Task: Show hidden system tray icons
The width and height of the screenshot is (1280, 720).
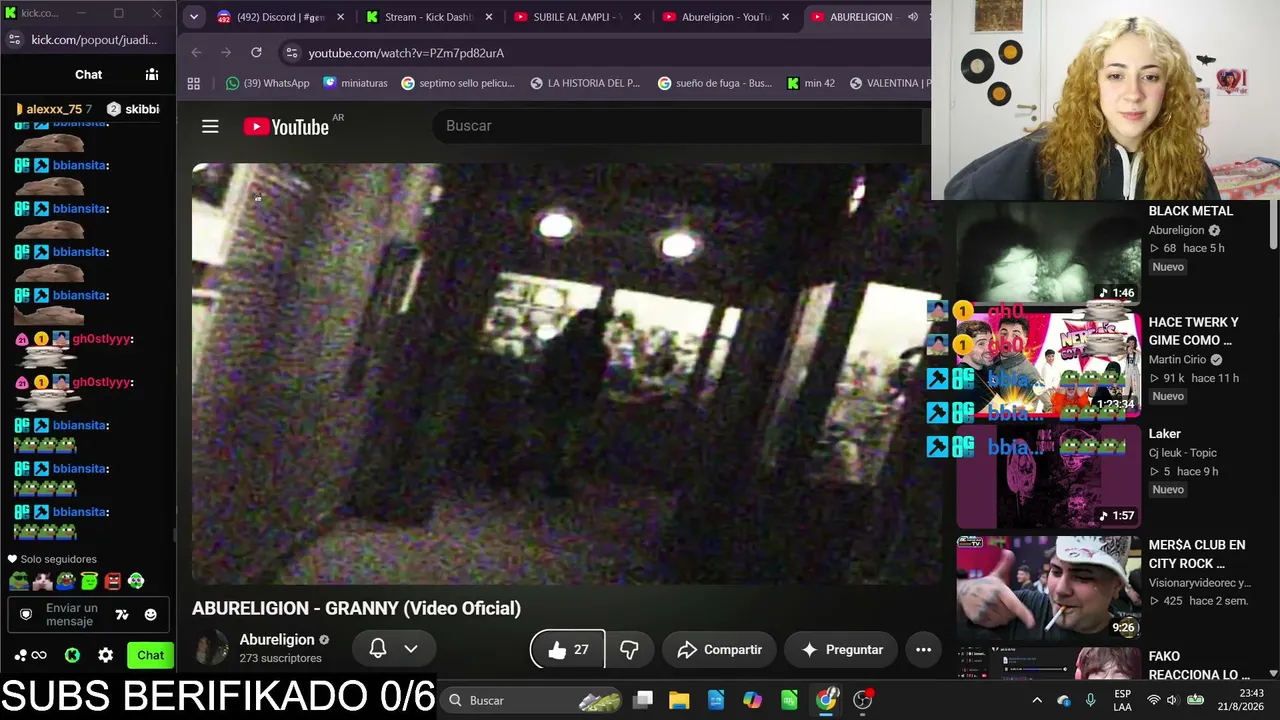Action: pyautogui.click(x=1037, y=700)
